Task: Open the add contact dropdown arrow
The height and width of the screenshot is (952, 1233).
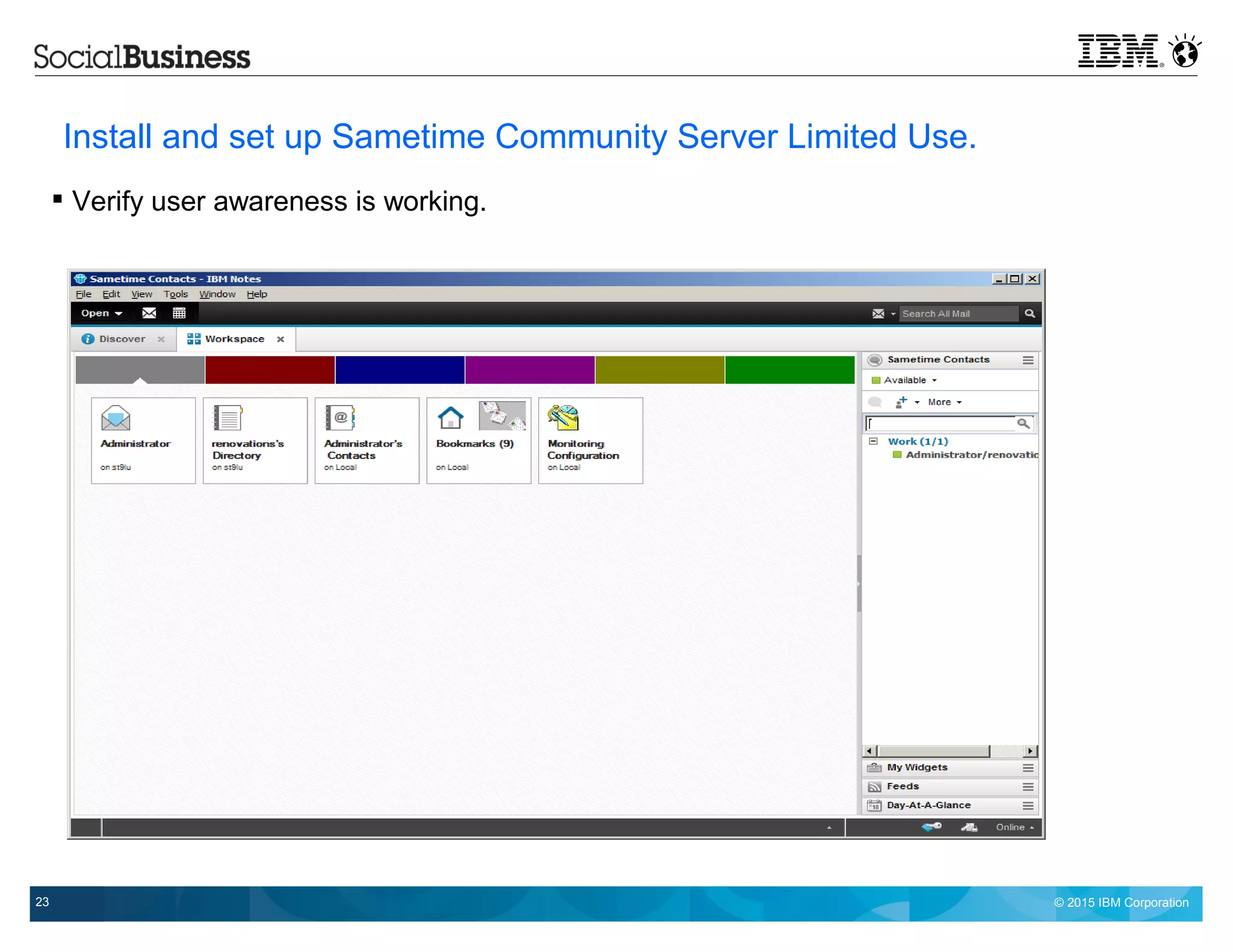Action: [x=917, y=403]
